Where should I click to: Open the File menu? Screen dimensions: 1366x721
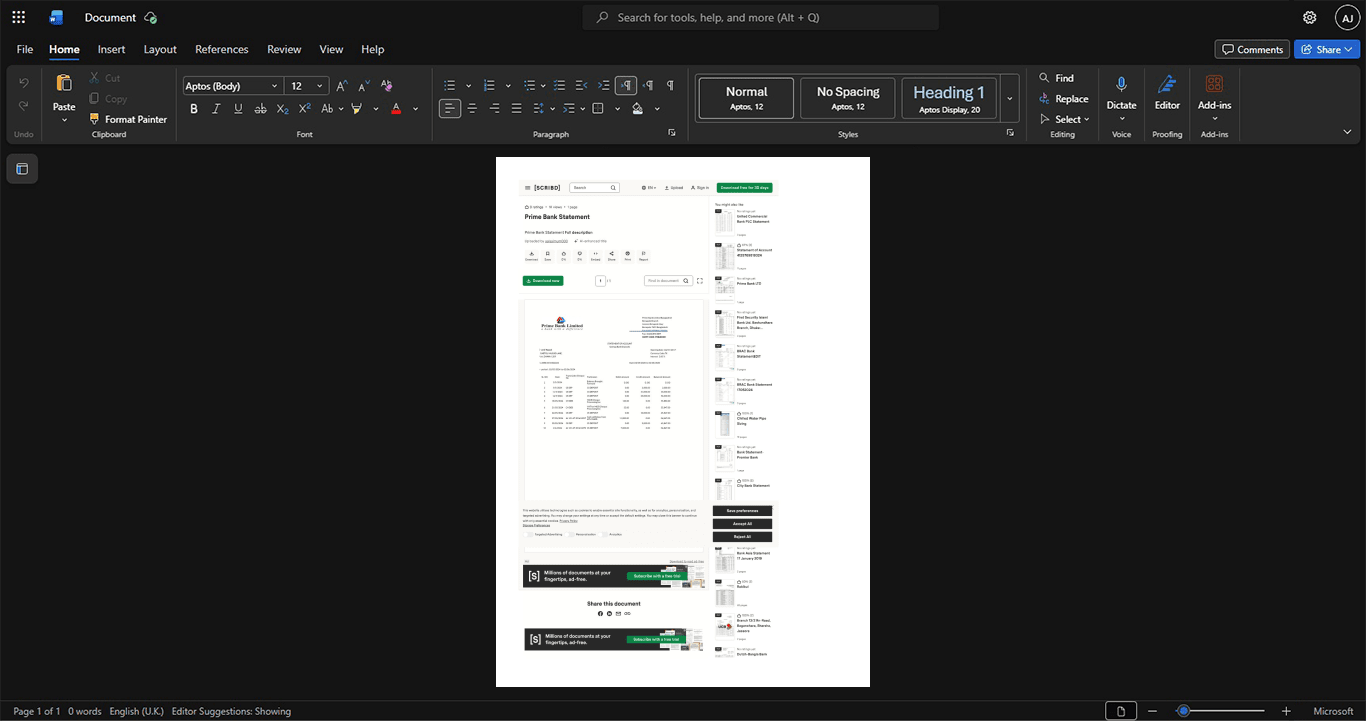25,49
